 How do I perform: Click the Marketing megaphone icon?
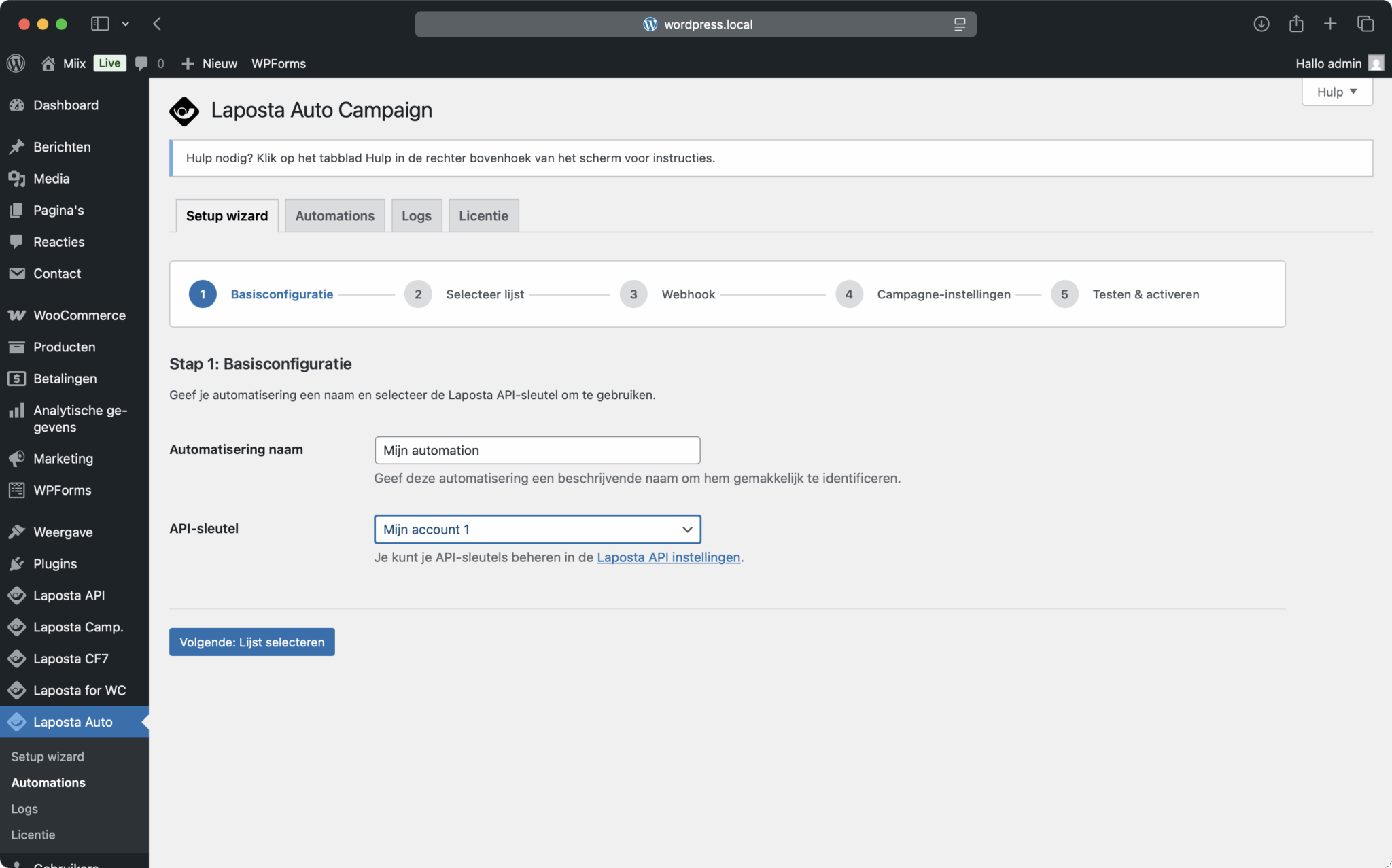(x=17, y=459)
